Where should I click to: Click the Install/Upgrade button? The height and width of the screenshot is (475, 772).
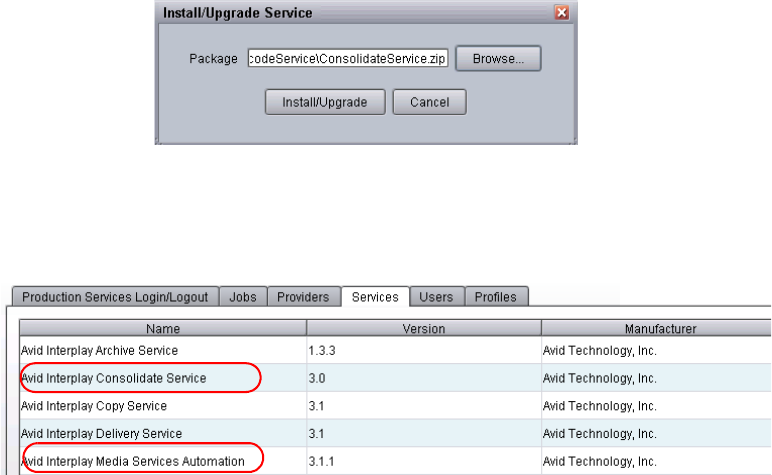[x=325, y=102]
